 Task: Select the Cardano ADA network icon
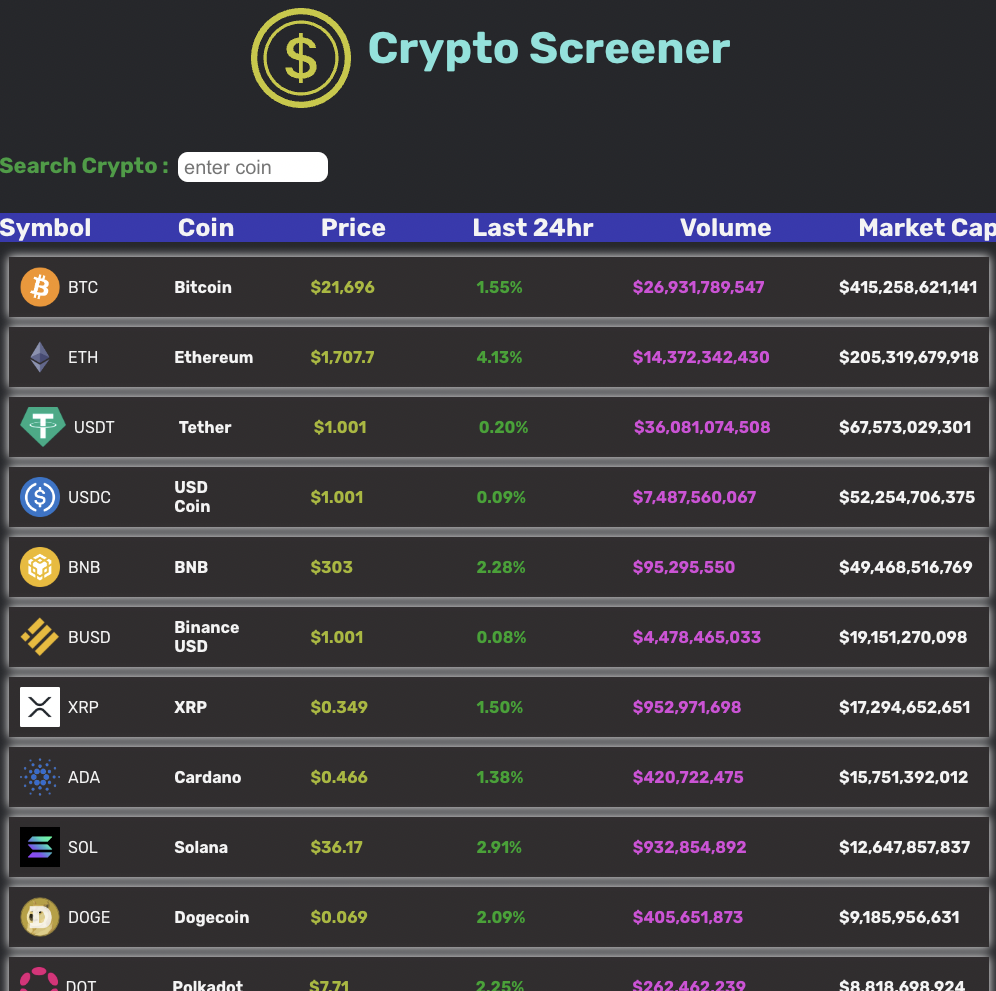point(39,777)
